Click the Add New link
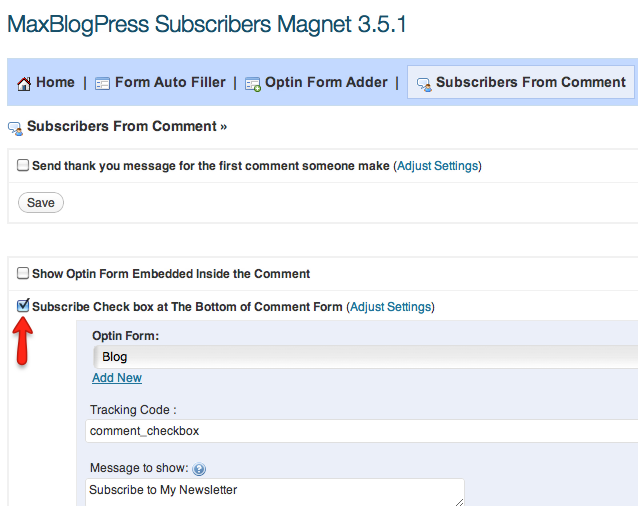The width and height of the screenshot is (638, 506). point(117,378)
